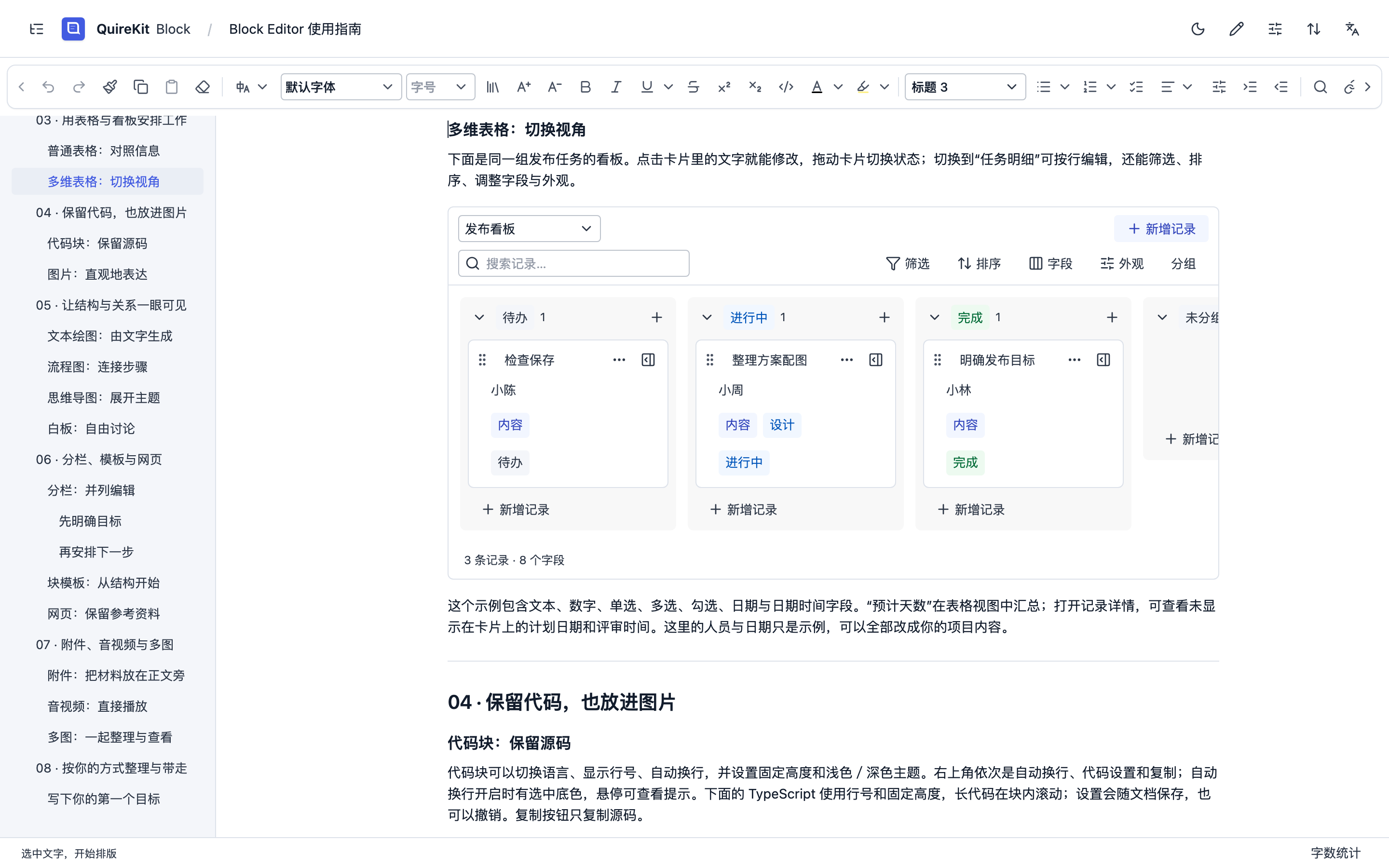Apply font color with the A icon
The image size is (1389, 868).
coord(817,87)
